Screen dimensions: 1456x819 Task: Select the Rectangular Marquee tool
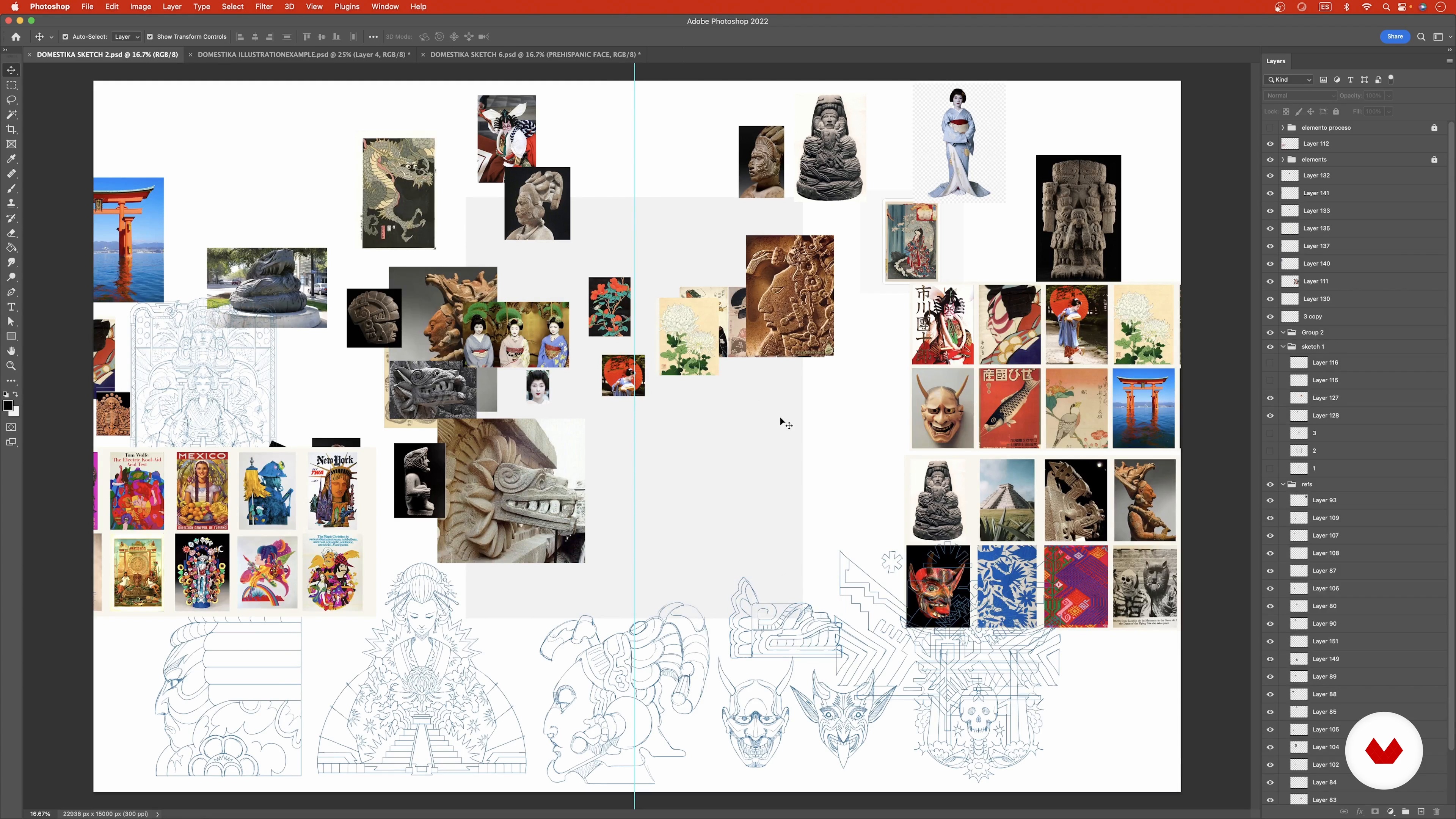11,85
